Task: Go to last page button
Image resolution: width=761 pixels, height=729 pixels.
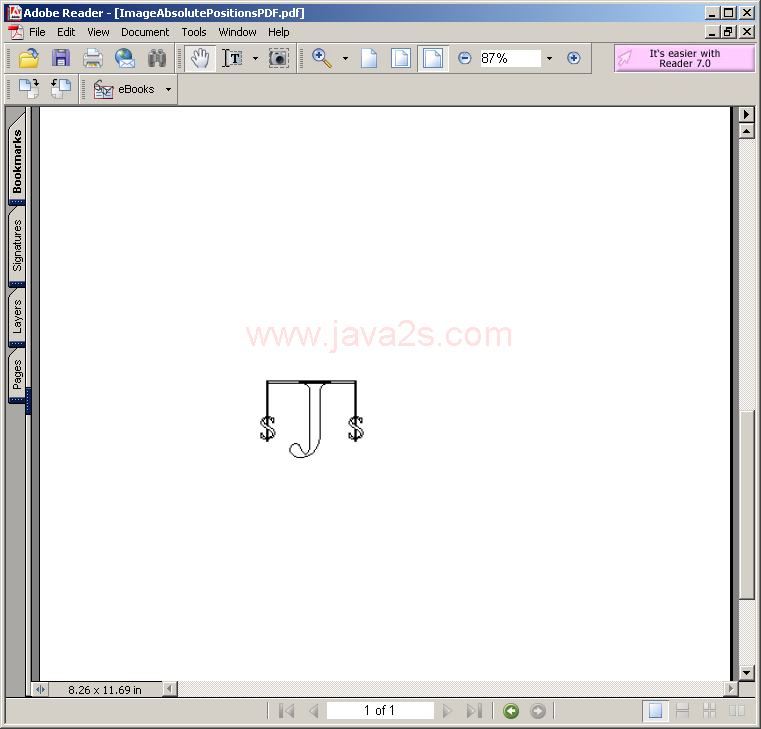Action: (474, 711)
